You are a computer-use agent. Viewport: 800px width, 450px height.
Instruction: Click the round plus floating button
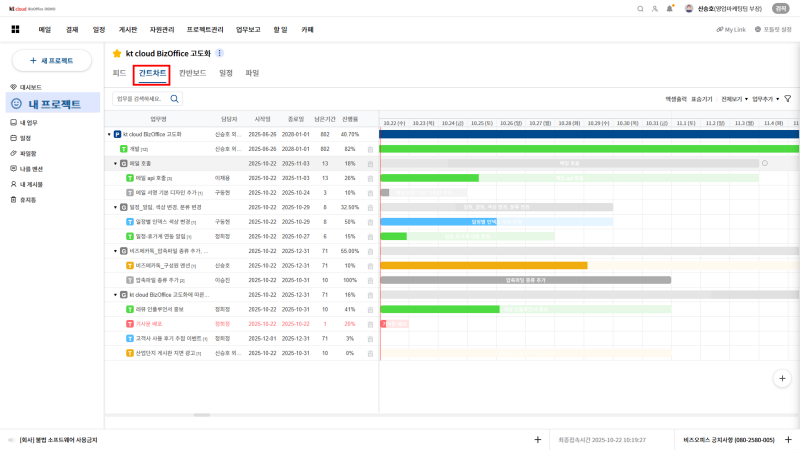coord(783,378)
